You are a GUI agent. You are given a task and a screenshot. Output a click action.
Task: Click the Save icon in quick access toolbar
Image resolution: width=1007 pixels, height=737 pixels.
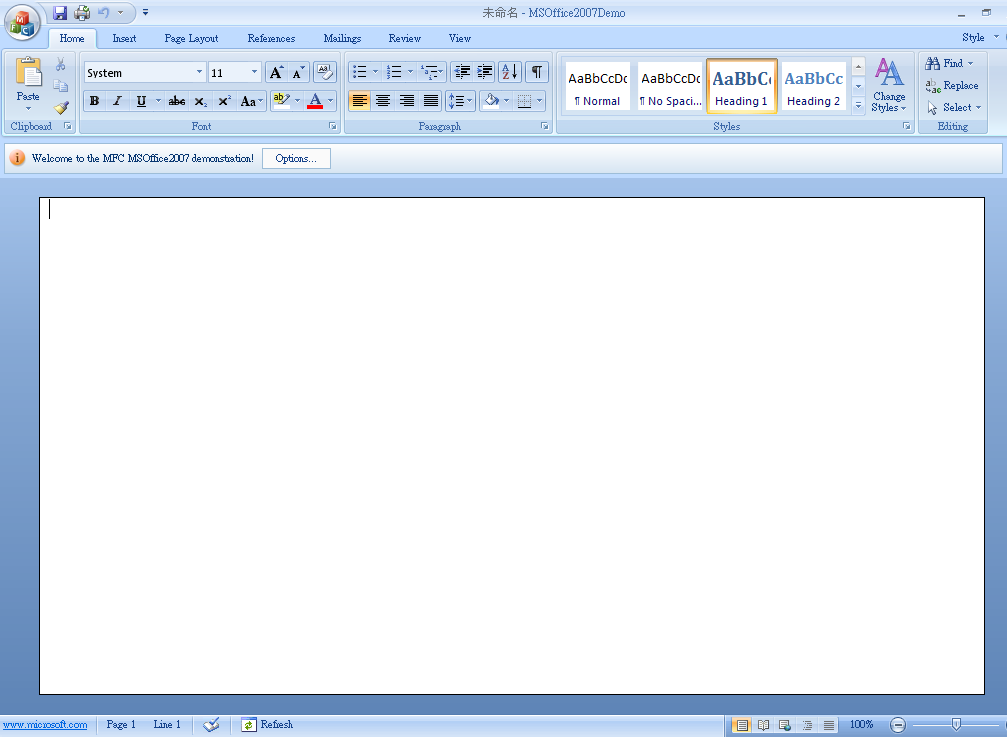[60, 13]
